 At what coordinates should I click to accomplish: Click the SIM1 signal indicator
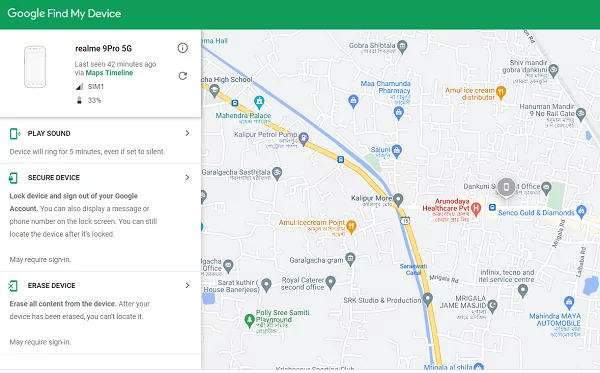pyautogui.click(x=90, y=86)
